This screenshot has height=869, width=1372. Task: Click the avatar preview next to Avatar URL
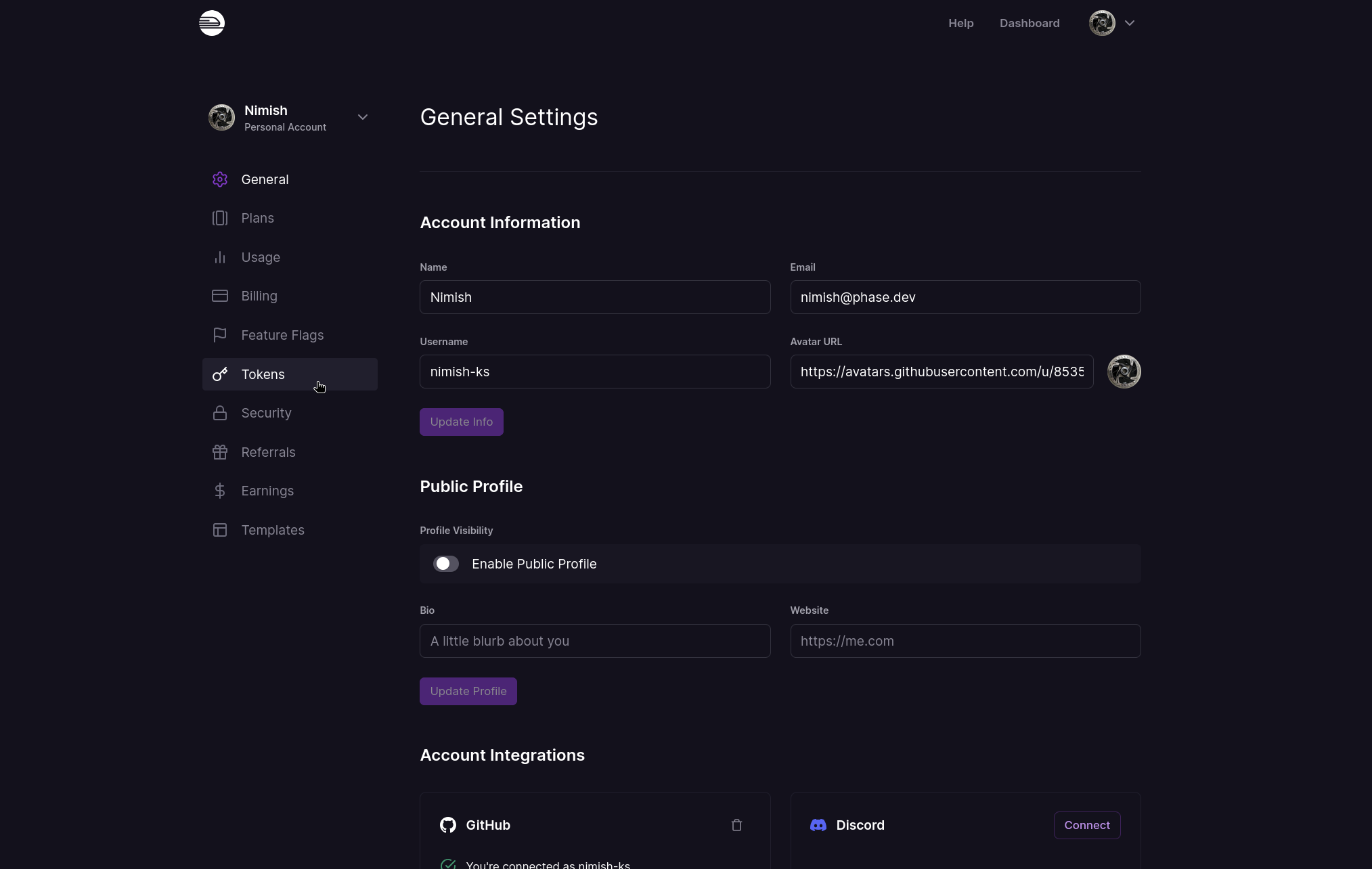tap(1124, 372)
